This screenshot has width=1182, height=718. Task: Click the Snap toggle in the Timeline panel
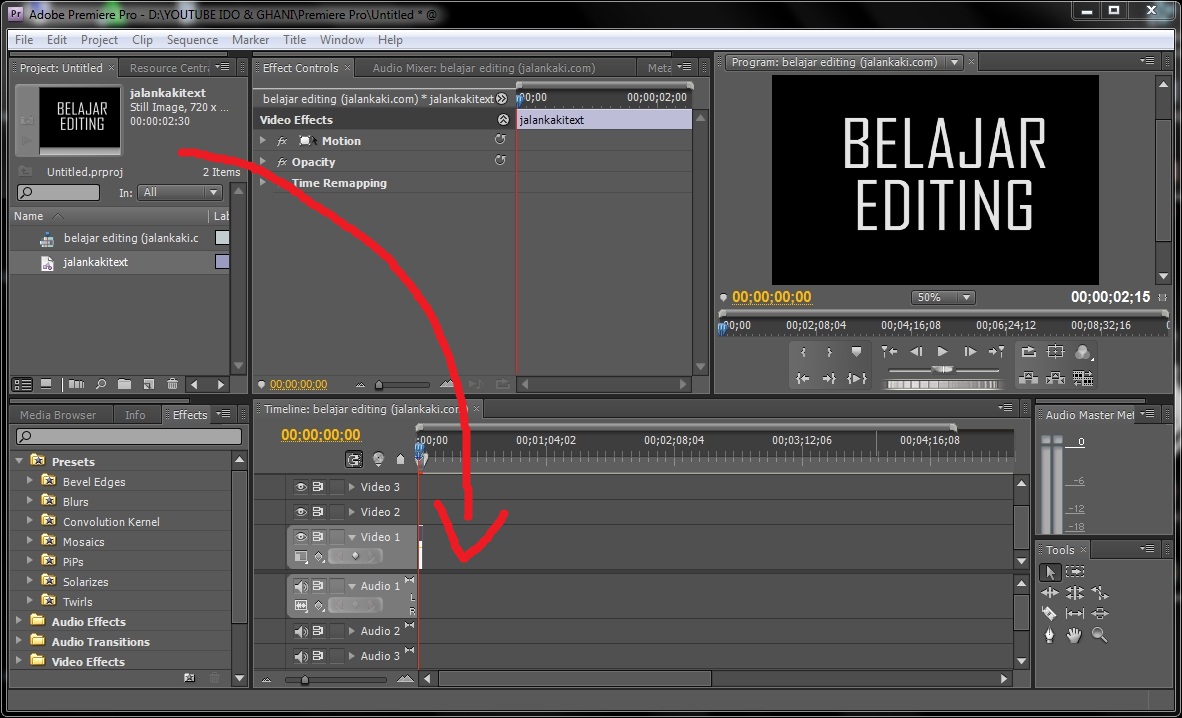pos(355,458)
